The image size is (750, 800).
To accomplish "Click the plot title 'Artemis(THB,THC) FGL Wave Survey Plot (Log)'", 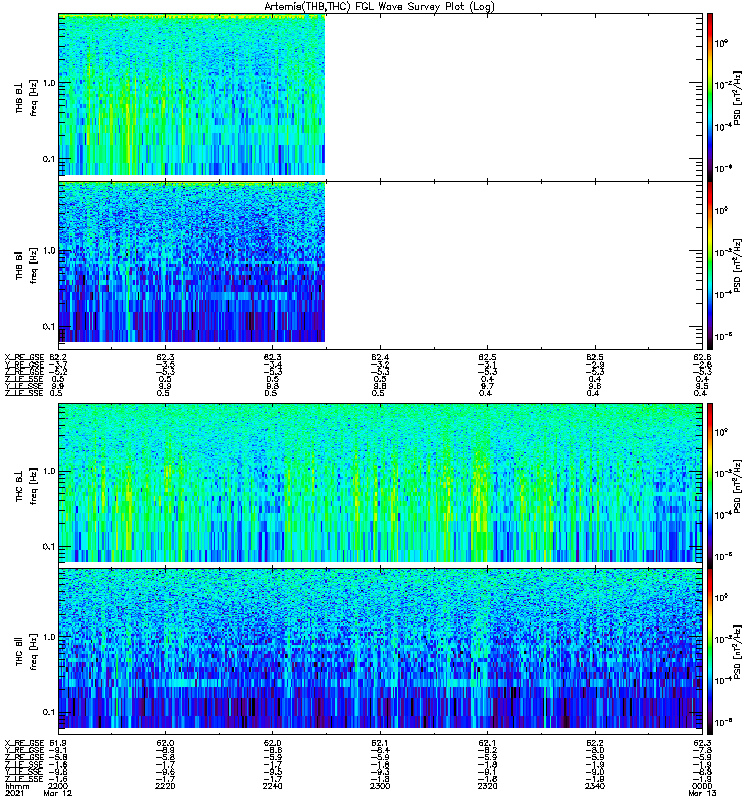I will (379, 7).
